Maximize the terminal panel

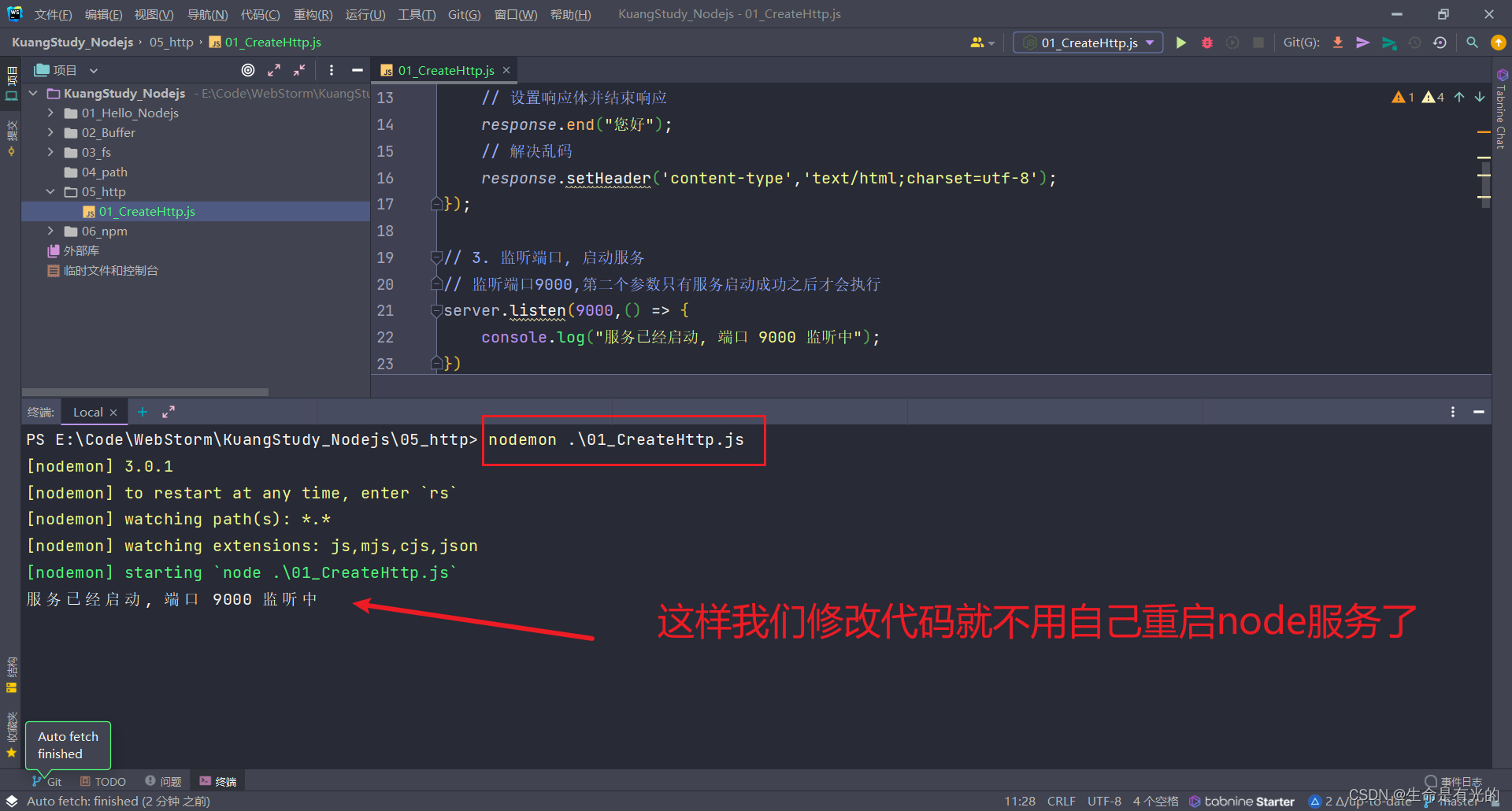tap(169, 412)
